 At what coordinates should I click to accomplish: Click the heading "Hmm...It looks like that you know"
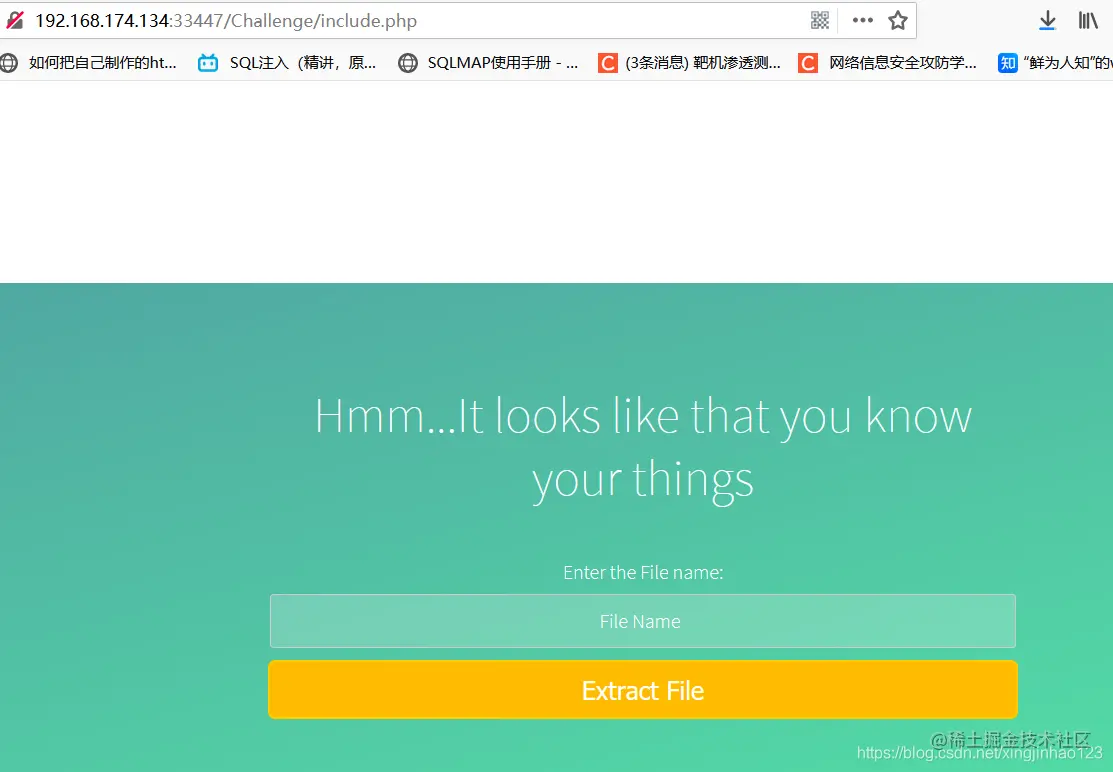coord(643,416)
